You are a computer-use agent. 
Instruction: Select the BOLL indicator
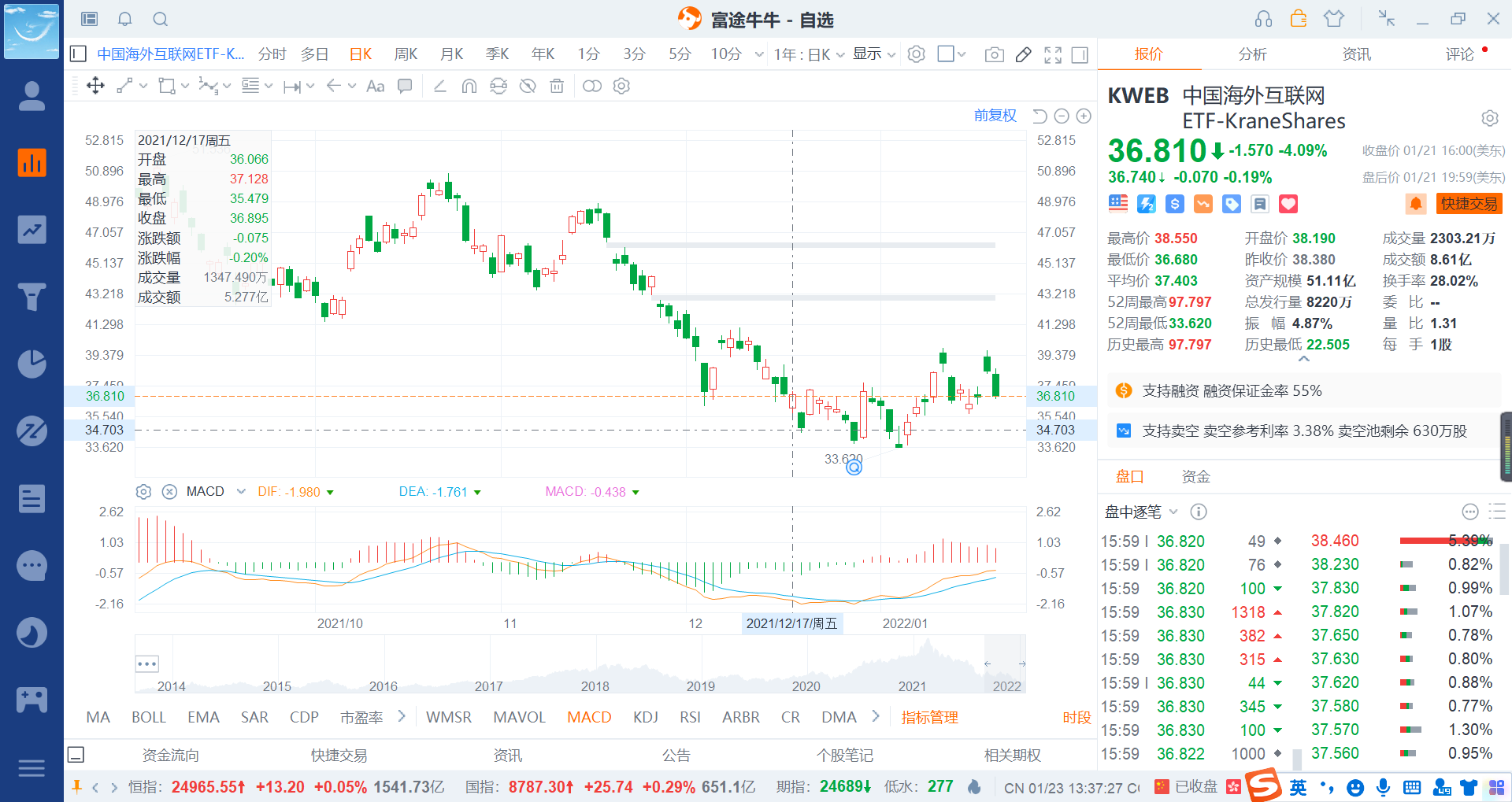[149, 717]
